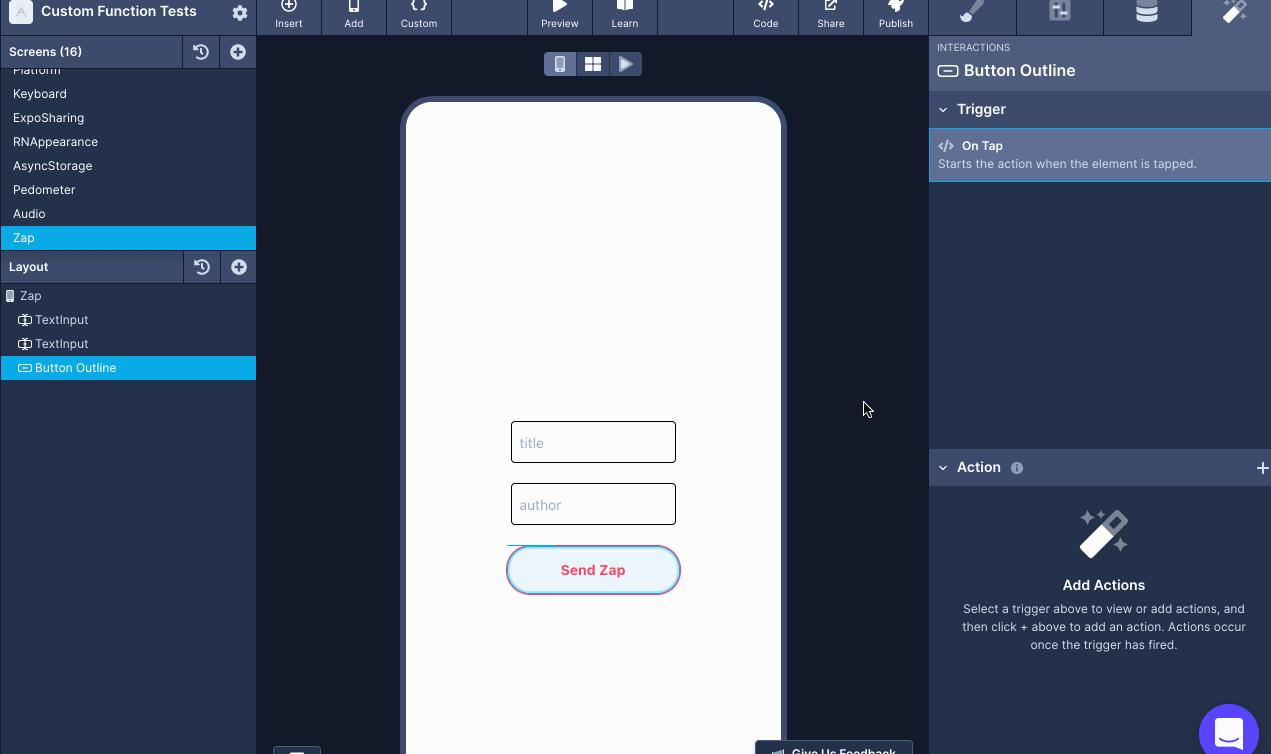Open the Code toolbar button
Screen dimensions: 1271x754
[766, 15]
